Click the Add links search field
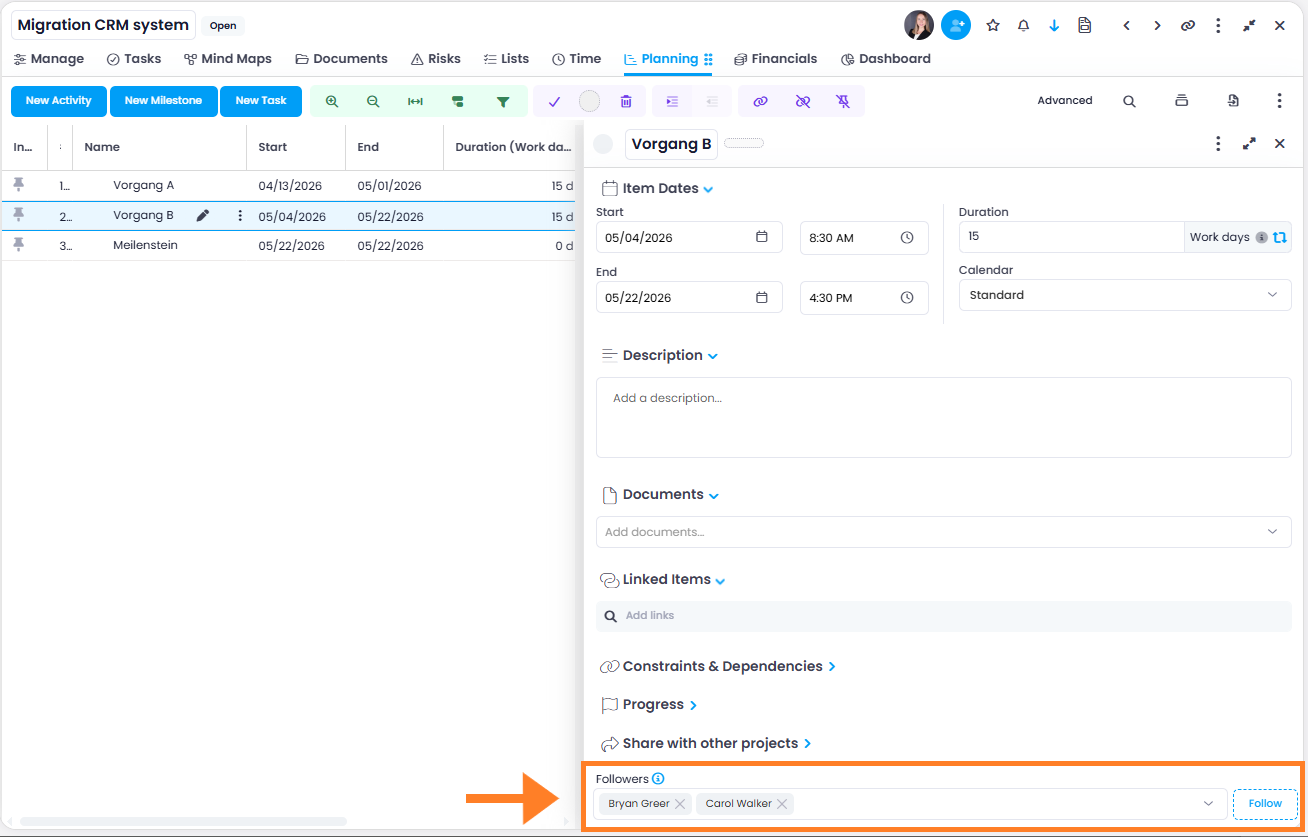This screenshot has width=1308, height=837. (943, 616)
